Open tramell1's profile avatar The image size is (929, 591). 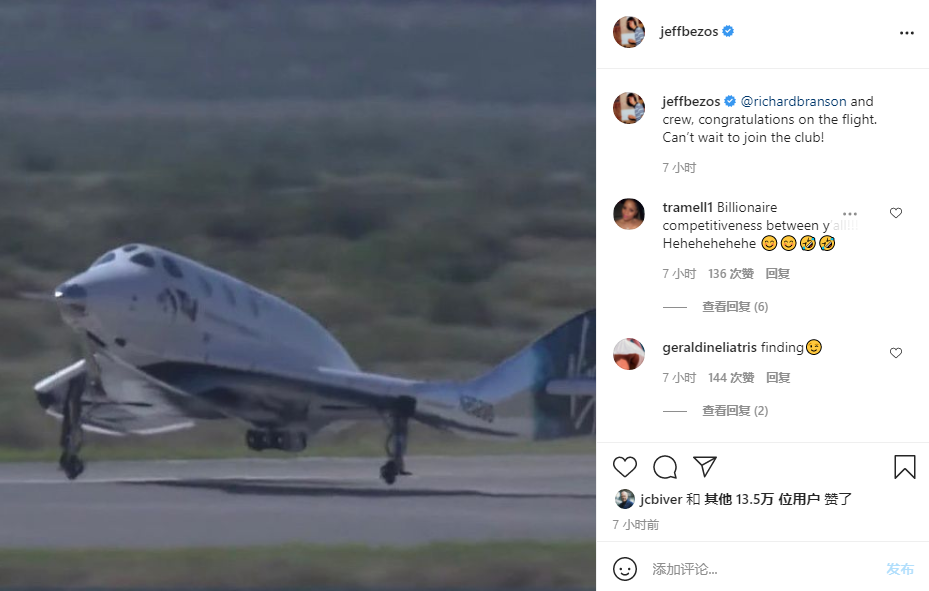[629, 214]
